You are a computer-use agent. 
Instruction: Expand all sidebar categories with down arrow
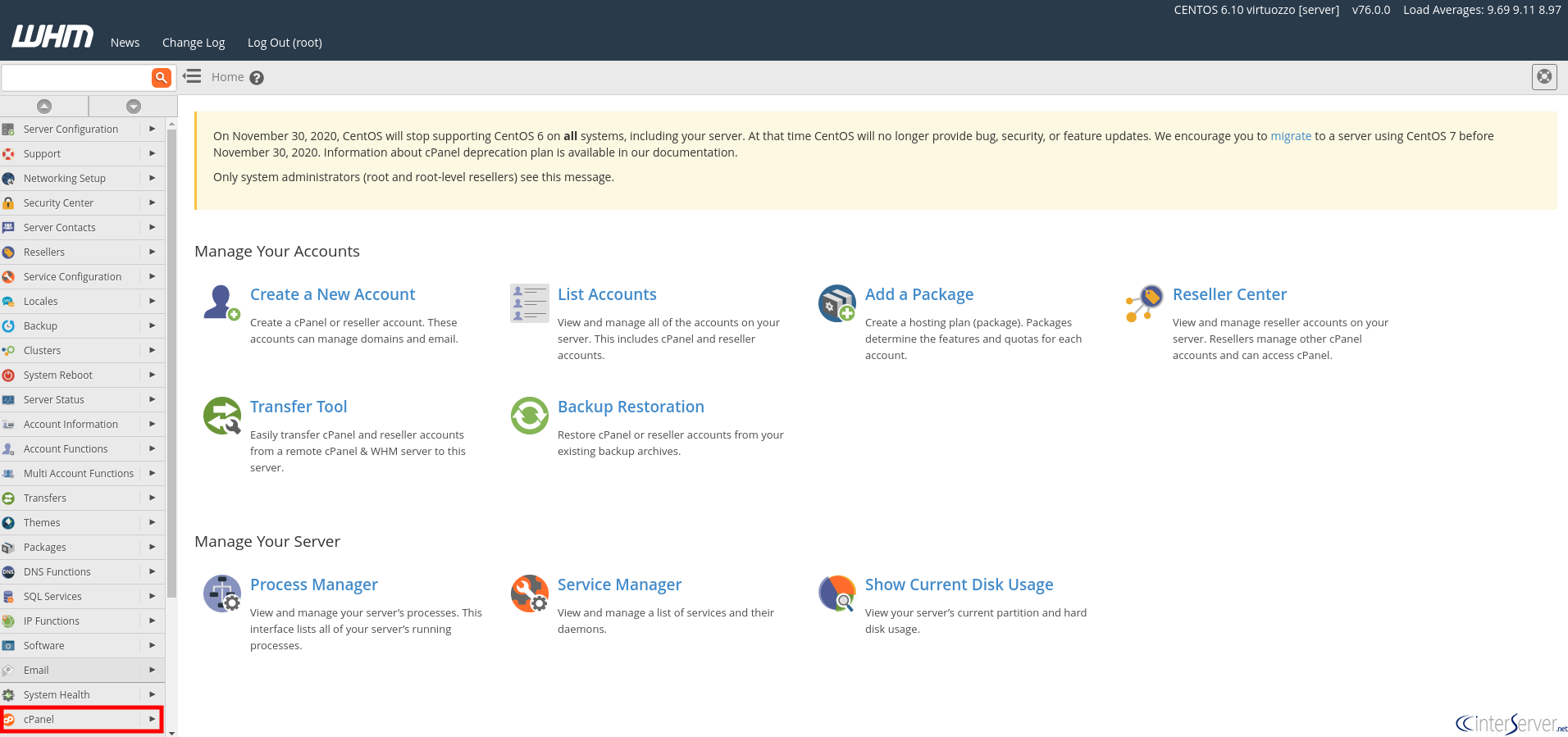tap(134, 107)
